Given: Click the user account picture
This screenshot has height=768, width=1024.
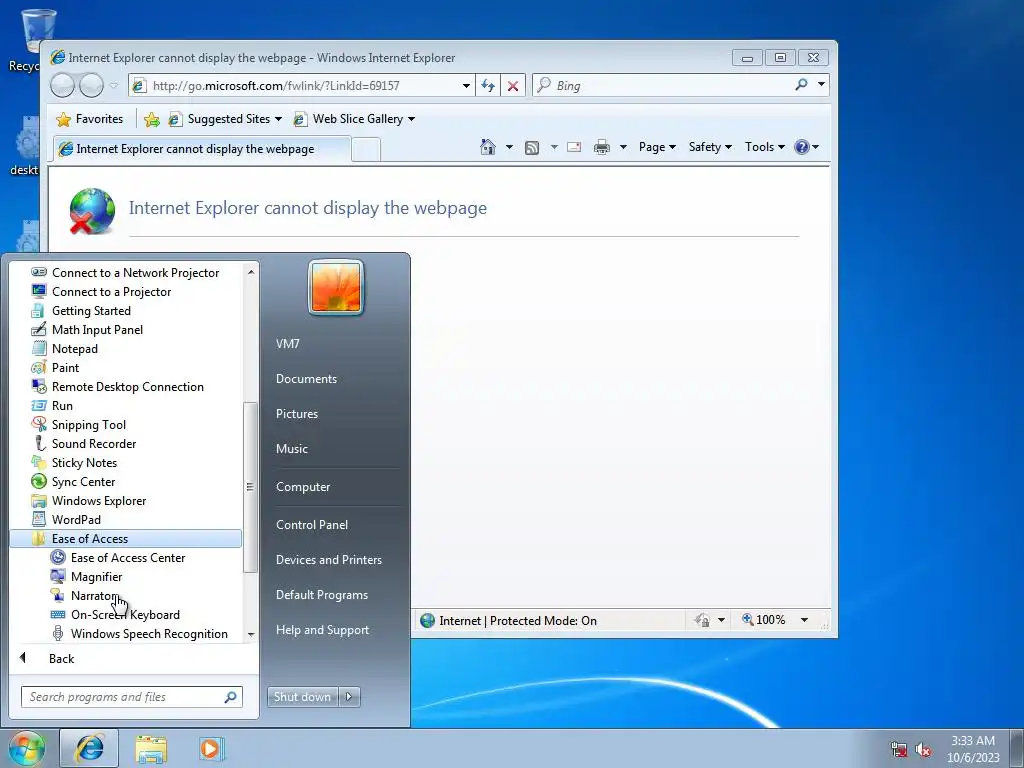Looking at the screenshot, I should (336, 287).
